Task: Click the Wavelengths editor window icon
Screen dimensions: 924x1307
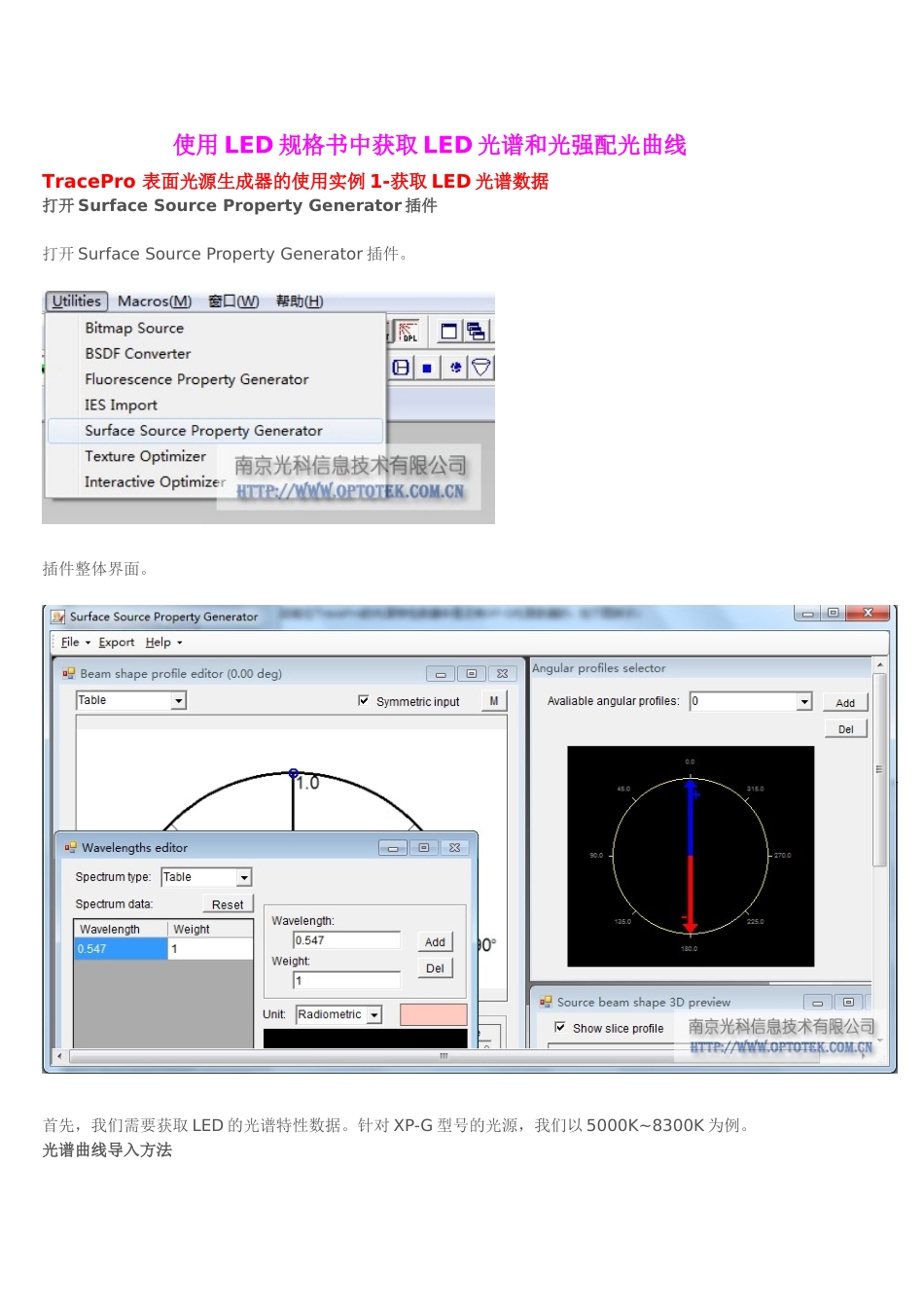Action: [70, 848]
